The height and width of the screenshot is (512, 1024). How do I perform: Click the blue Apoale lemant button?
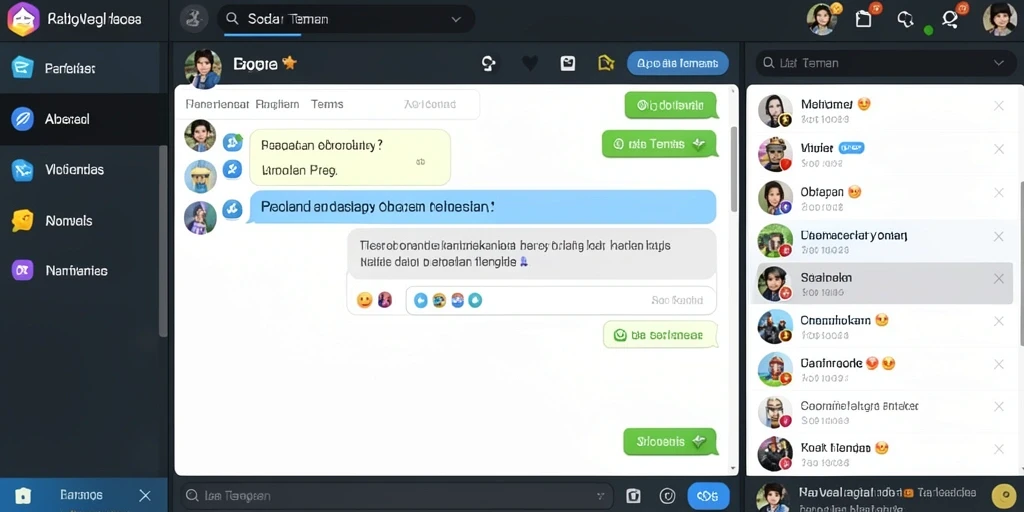[x=678, y=63]
